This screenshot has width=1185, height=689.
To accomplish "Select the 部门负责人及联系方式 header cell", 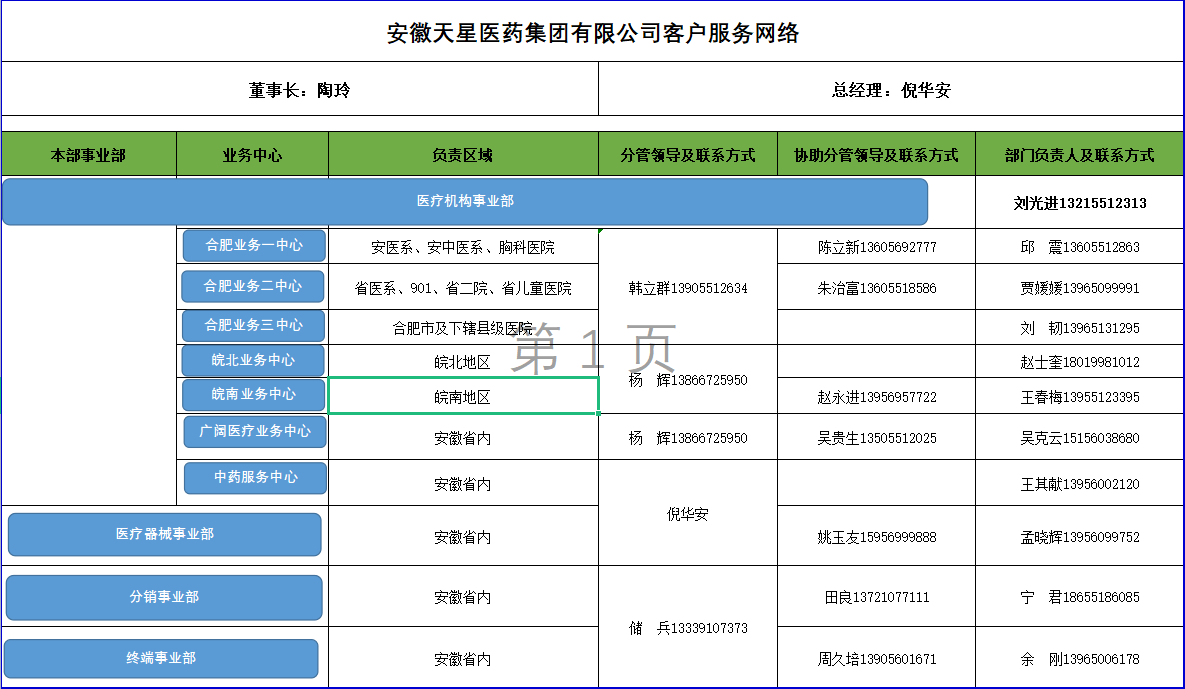I will point(1079,155).
